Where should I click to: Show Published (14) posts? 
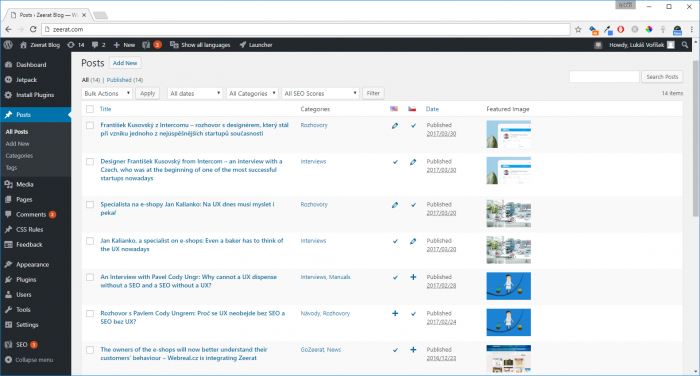coord(125,80)
